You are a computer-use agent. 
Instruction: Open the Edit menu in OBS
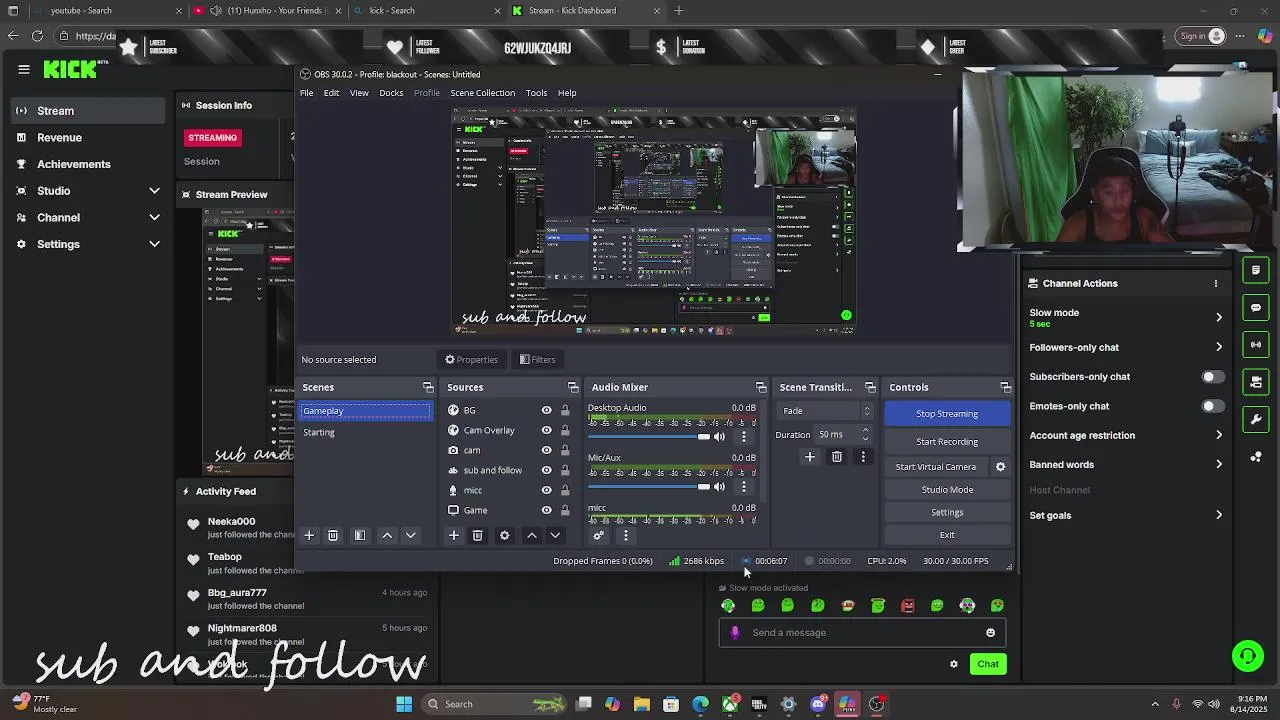pyautogui.click(x=331, y=93)
